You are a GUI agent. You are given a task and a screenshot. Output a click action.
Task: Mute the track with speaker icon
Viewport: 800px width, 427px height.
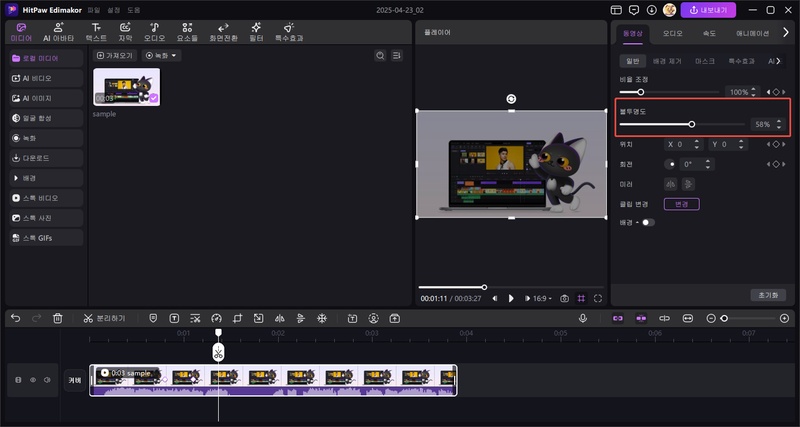coord(47,380)
